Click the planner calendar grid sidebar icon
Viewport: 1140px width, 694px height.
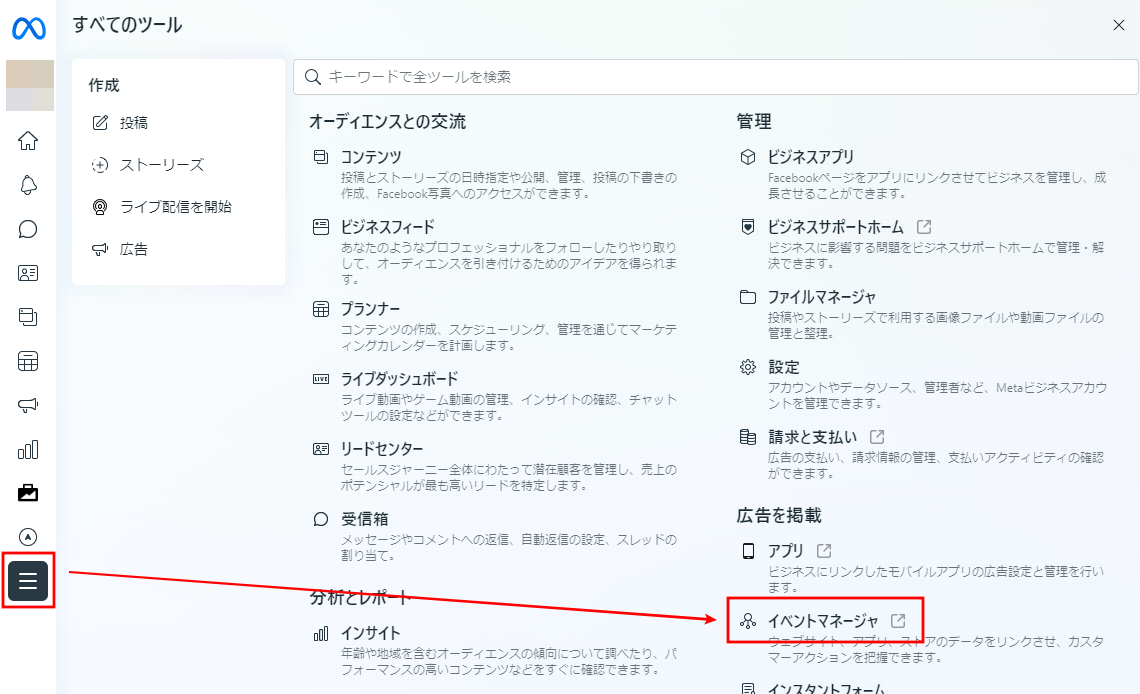[x=28, y=361]
